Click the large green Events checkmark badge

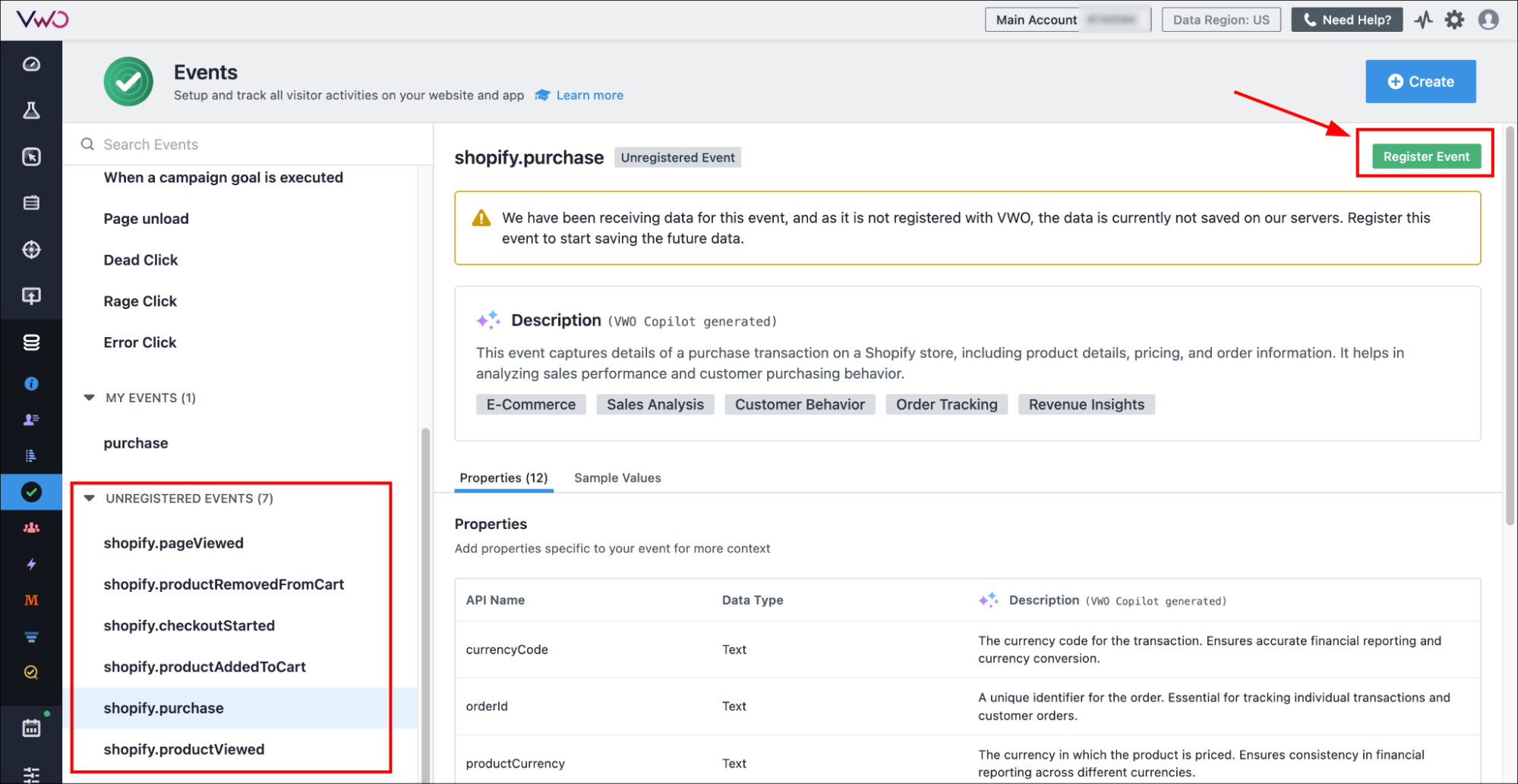[x=128, y=81]
